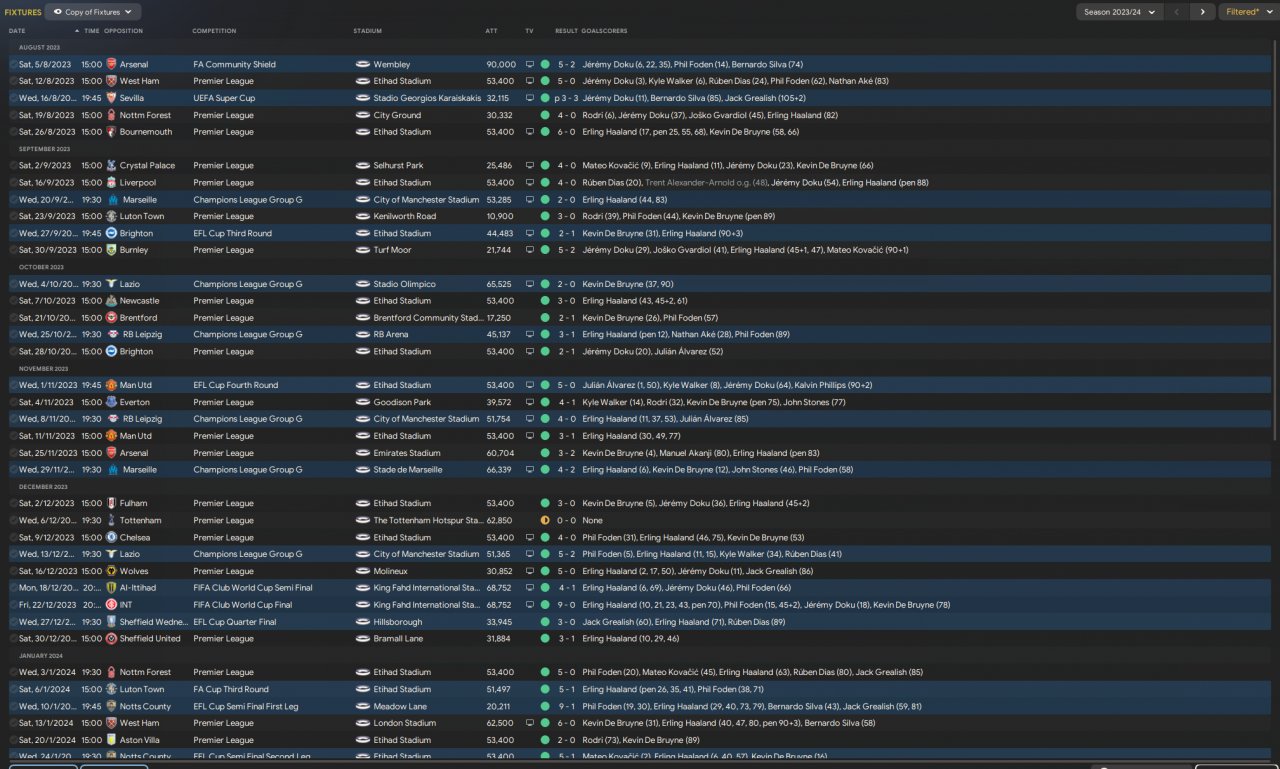
Task: Click the Fulham club badge
Action: pos(111,503)
